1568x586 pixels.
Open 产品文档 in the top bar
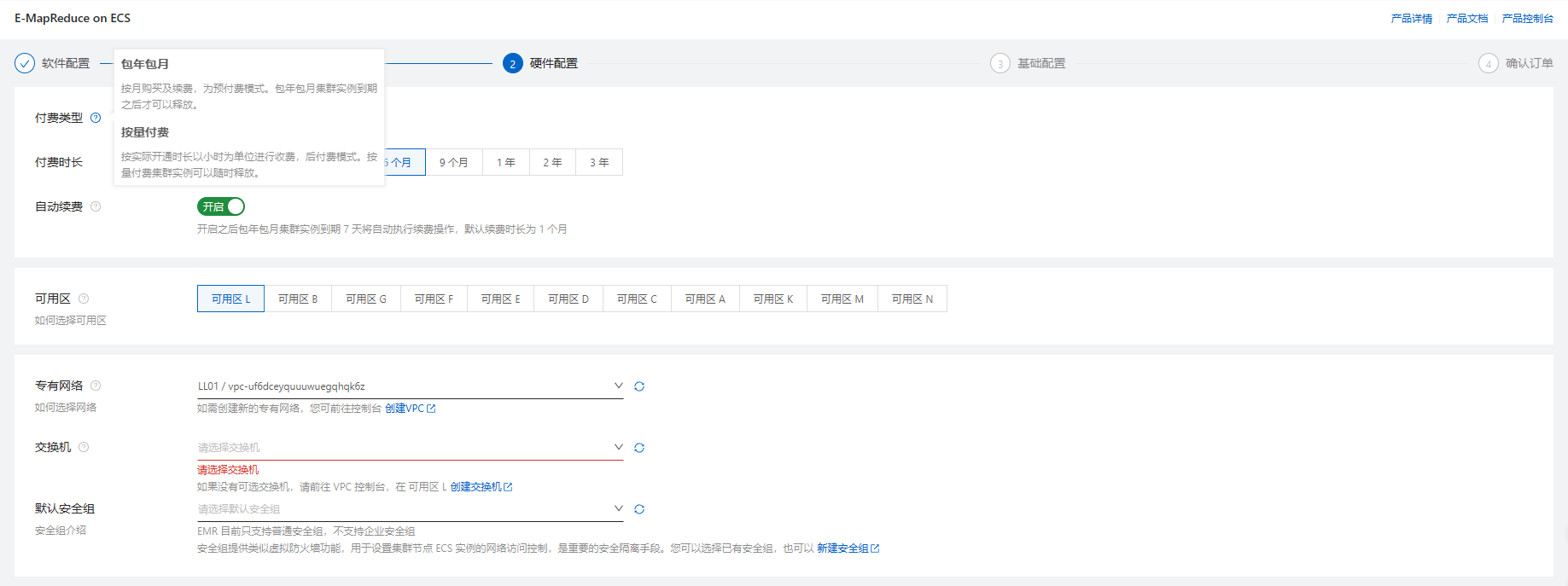click(1466, 19)
